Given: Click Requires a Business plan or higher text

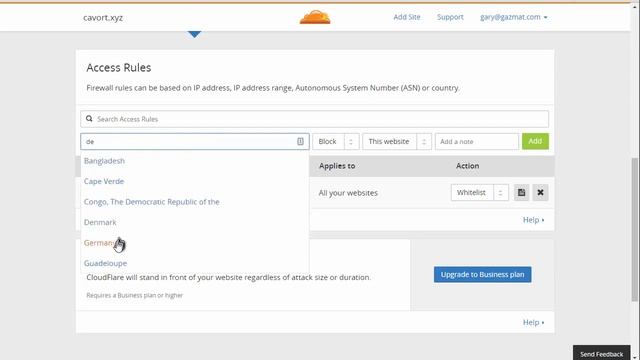Looking at the screenshot, I should point(135,296).
